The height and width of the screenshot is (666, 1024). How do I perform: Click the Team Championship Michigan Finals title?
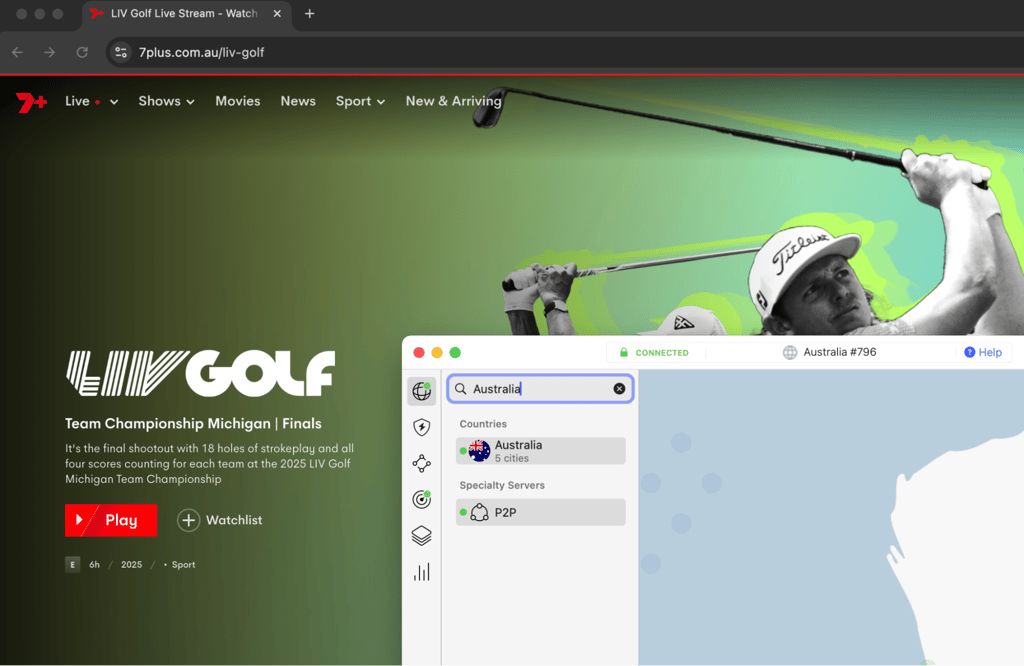[x=193, y=423]
